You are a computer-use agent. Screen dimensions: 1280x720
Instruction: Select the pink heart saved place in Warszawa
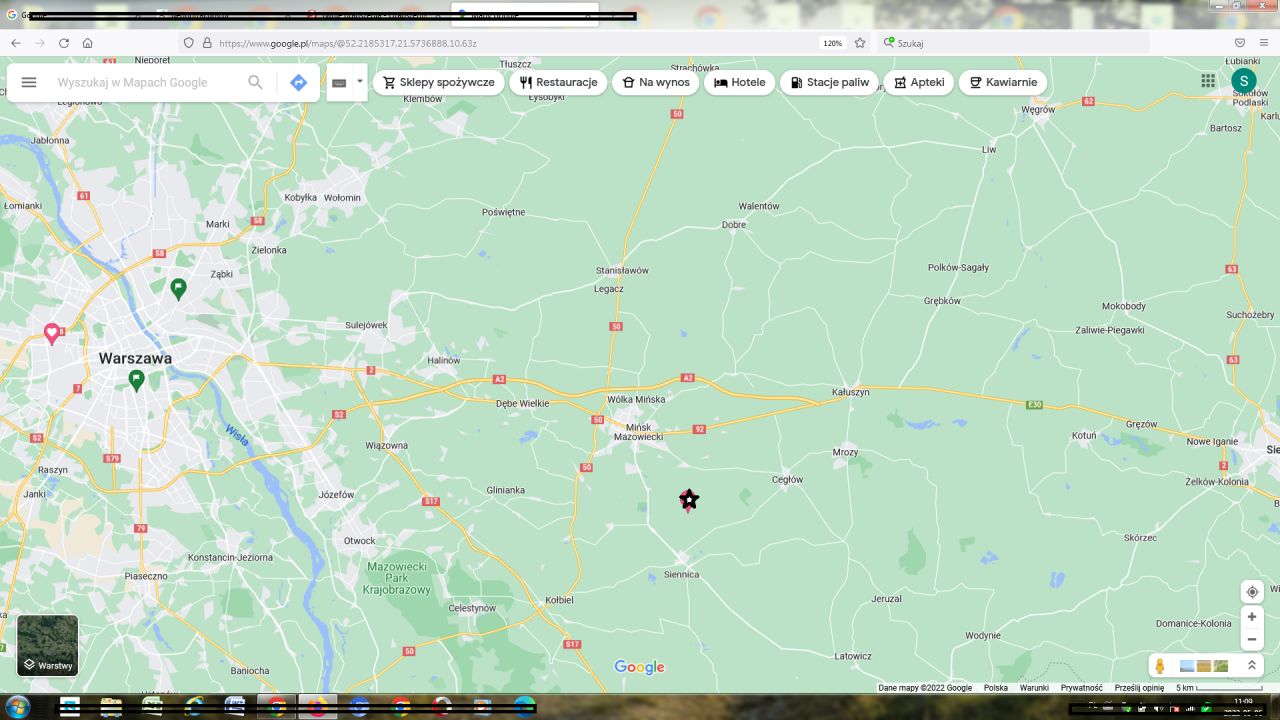(x=52, y=333)
